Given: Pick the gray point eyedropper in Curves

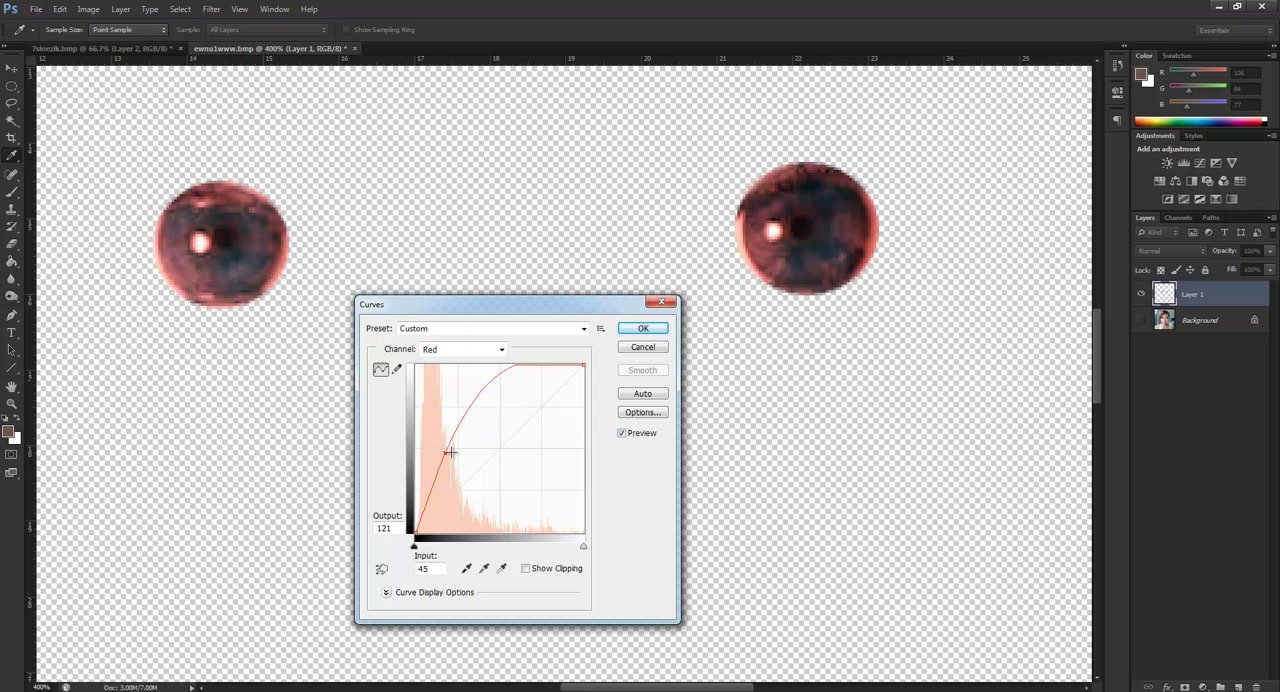Looking at the screenshot, I should 484,568.
